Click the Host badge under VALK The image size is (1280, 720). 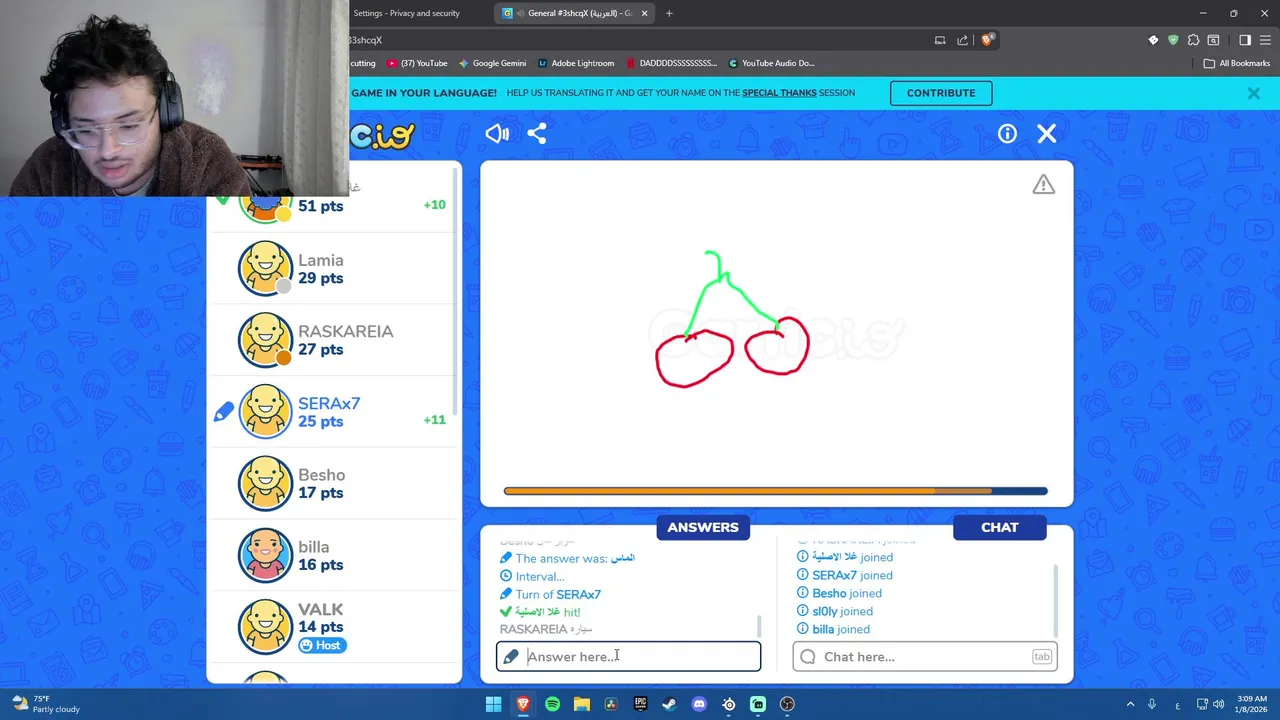click(x=321, y=645)
